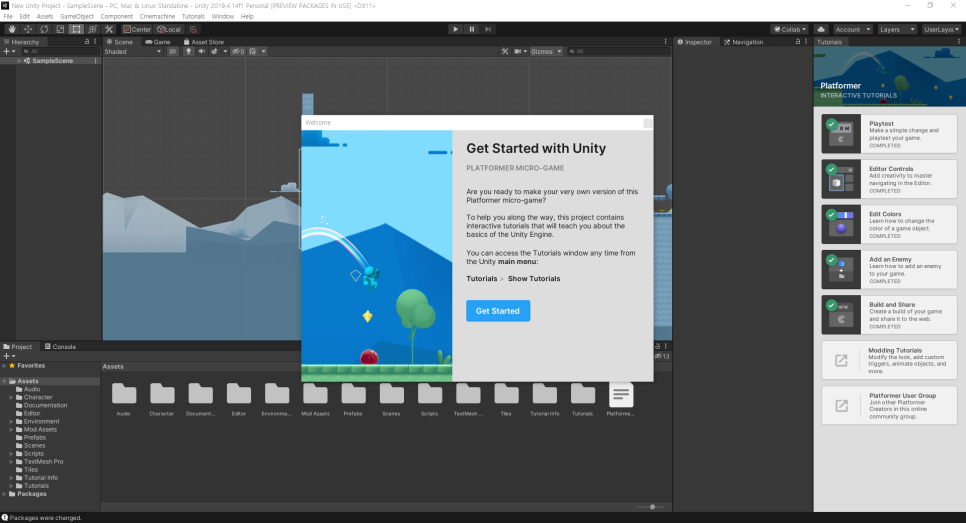The image size is (966, 523).
Task: Open the File menu
Action: 8,17
